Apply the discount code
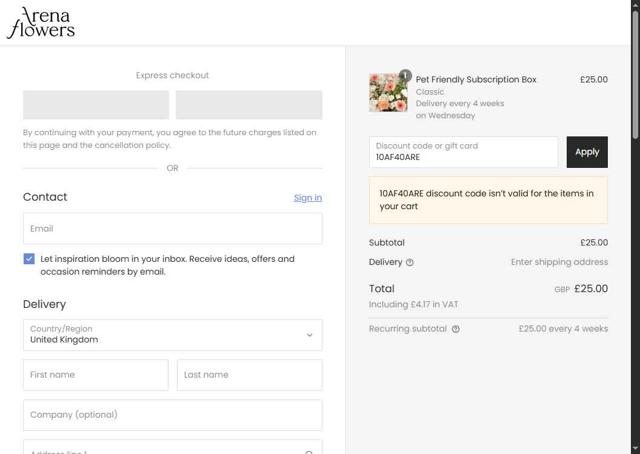 click(587, 152)
